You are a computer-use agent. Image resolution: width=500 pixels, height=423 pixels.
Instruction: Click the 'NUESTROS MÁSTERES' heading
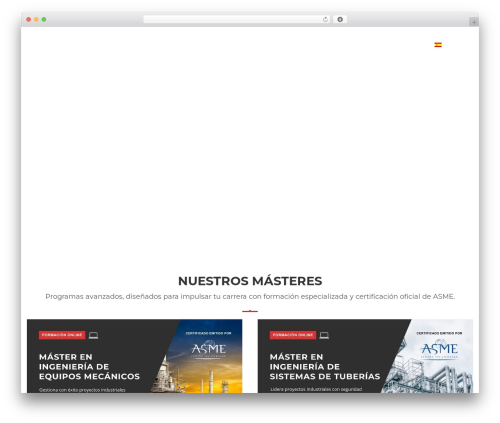coord(250,281)
